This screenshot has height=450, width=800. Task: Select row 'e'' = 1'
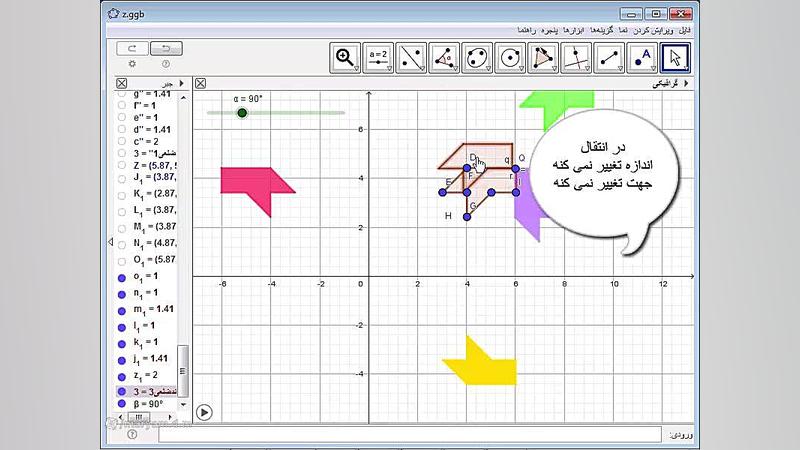click(147, 117)
